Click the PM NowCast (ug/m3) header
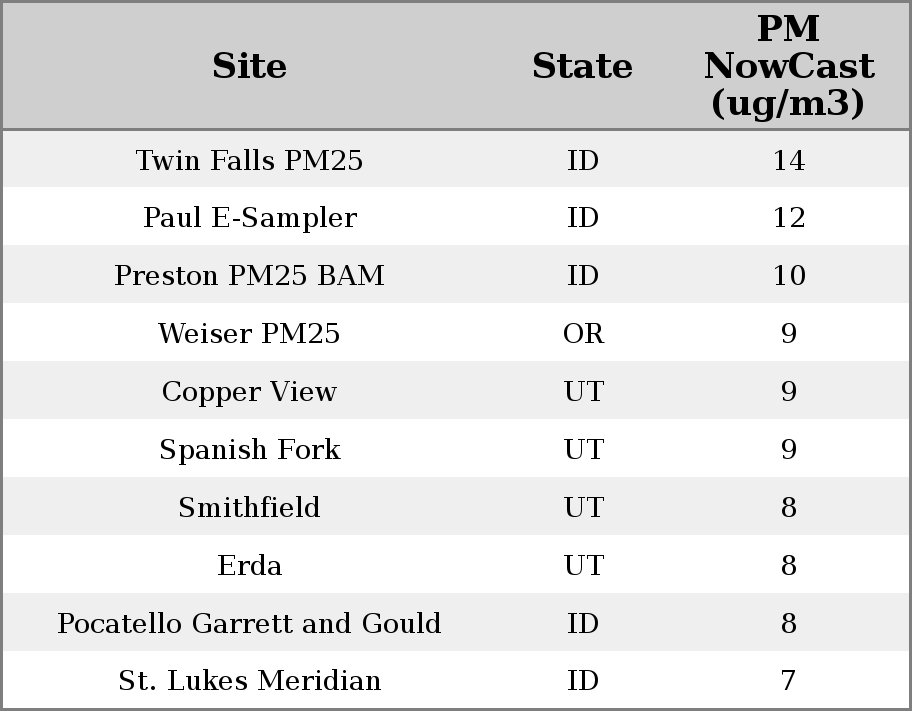 coord(788,66)
